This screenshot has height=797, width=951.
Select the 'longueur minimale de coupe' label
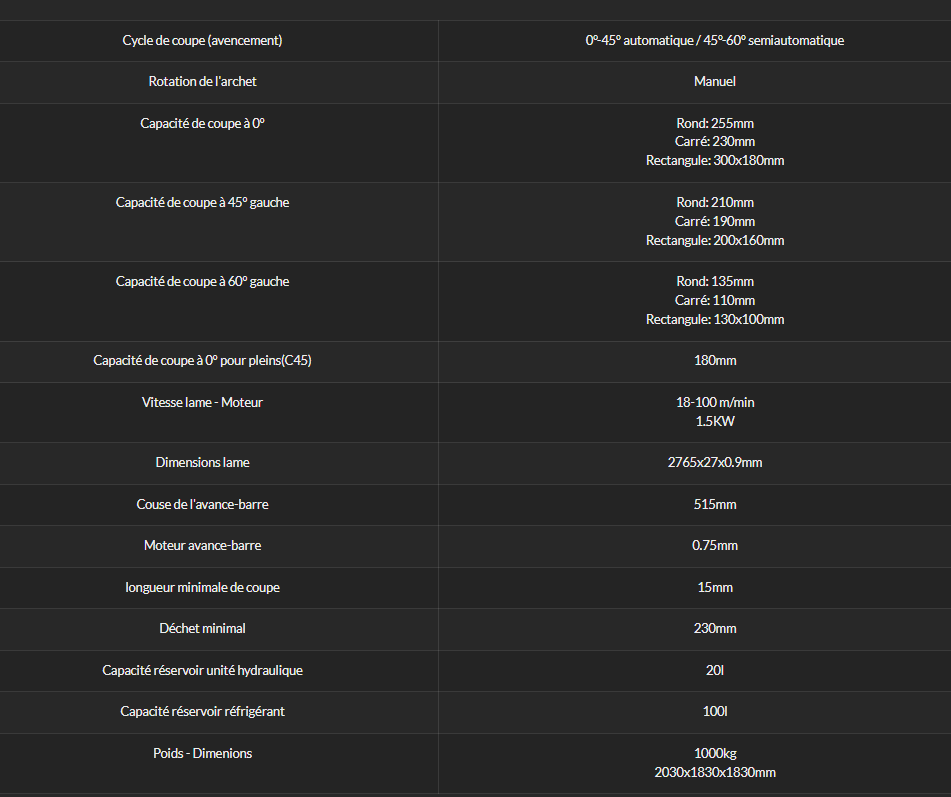click(202, 588)
